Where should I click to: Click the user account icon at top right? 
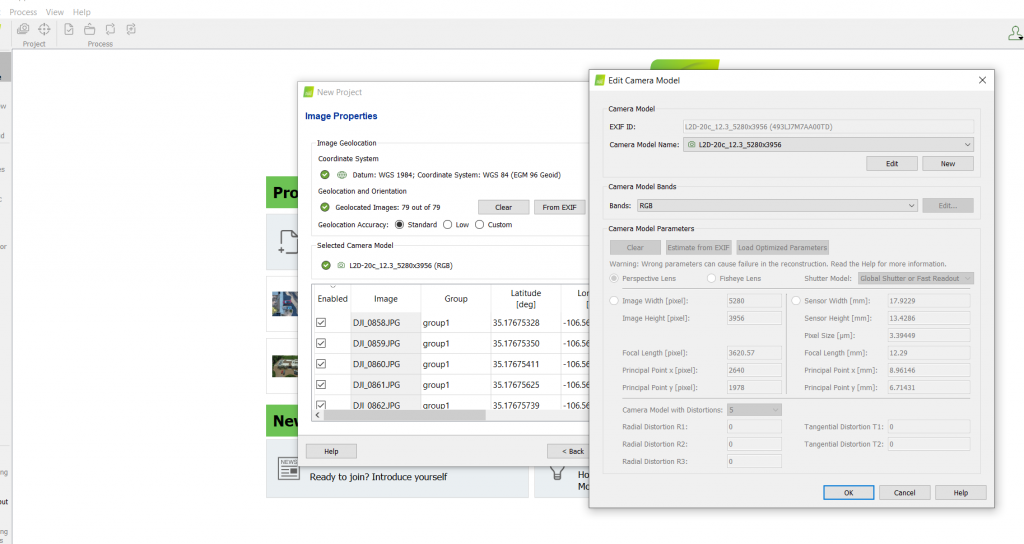click(x=1014, y=33)
